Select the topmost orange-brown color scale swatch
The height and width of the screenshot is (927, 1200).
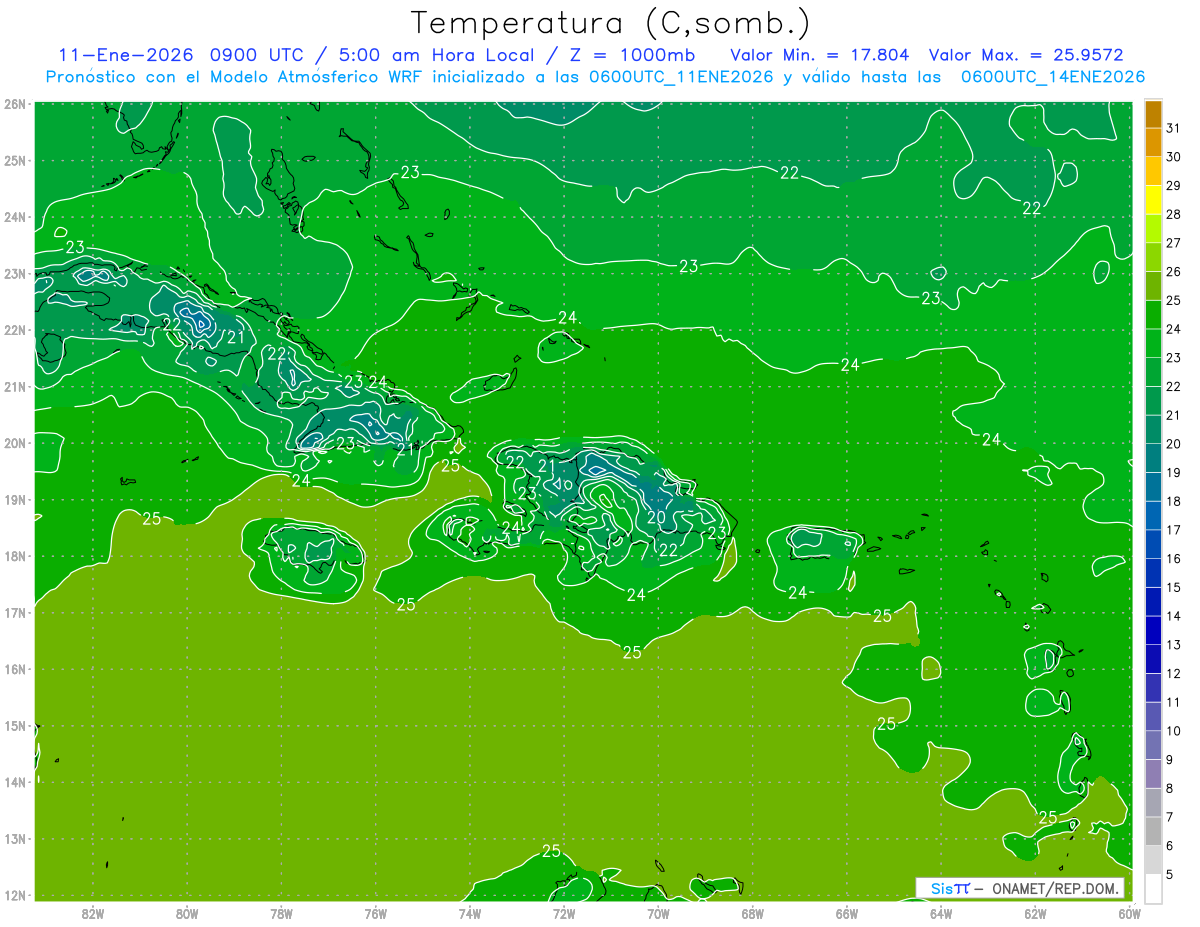coord(1153,114)
